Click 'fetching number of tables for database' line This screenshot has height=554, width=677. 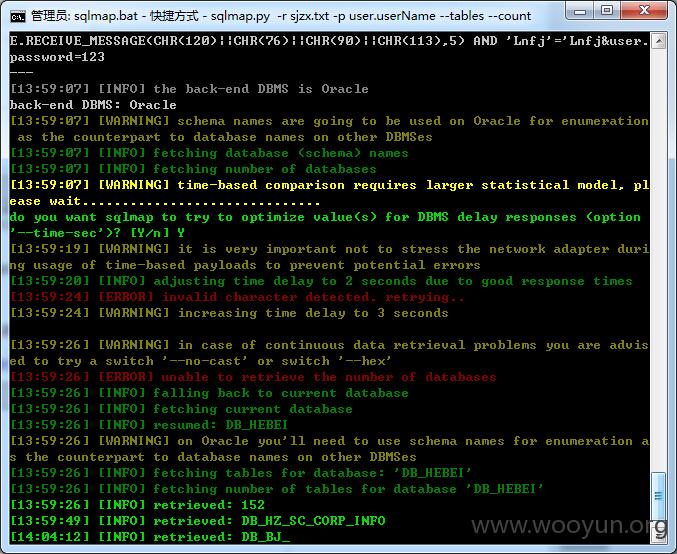click(276, 489)
